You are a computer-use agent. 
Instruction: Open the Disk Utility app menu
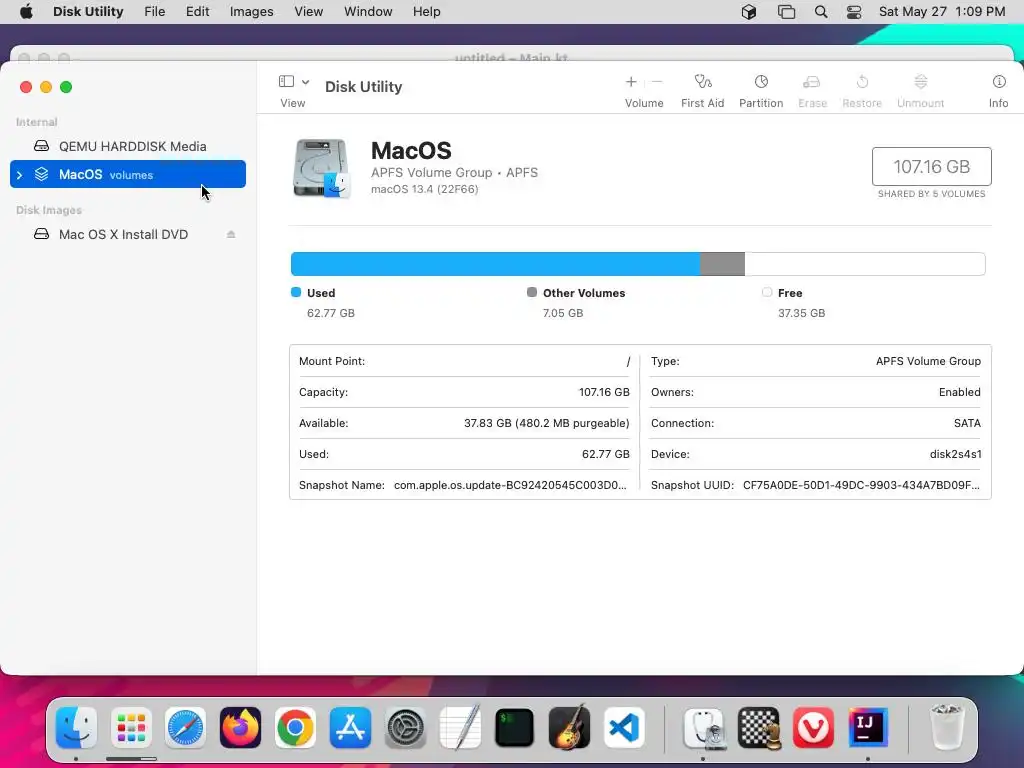[88, 12]
